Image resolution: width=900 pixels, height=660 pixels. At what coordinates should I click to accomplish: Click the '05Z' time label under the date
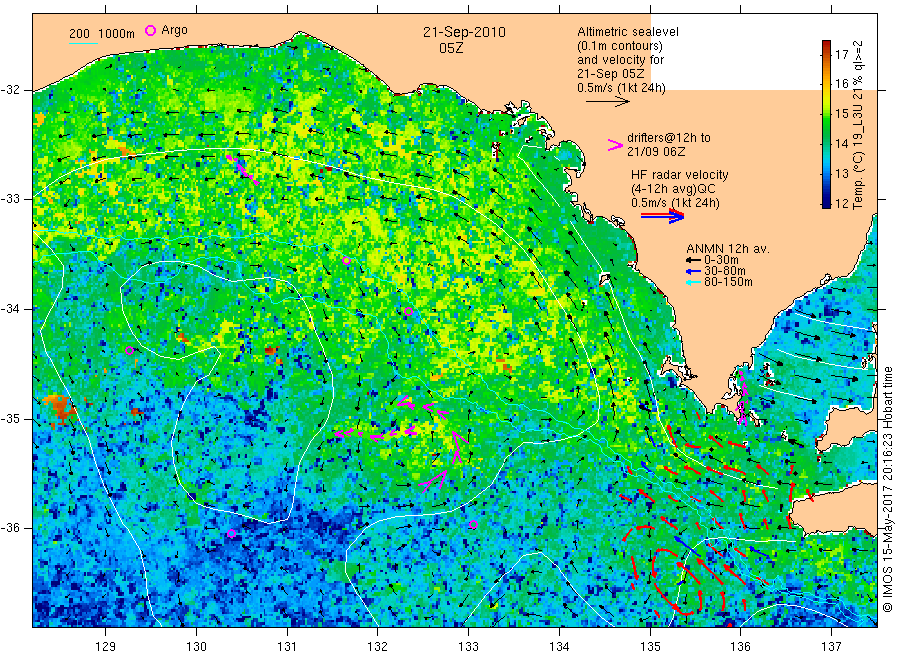[x=451, y=48]
